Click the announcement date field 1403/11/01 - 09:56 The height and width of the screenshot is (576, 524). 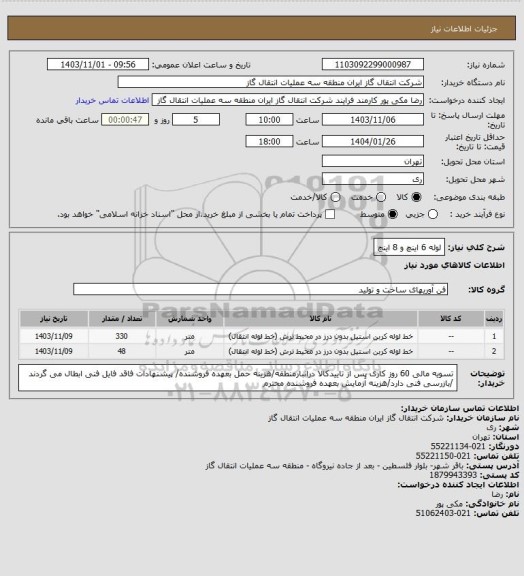pos(98,64)
